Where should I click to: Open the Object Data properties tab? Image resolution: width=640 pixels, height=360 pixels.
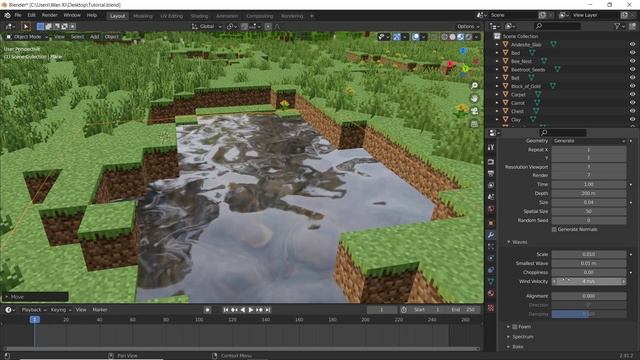(x=491, y=282)
